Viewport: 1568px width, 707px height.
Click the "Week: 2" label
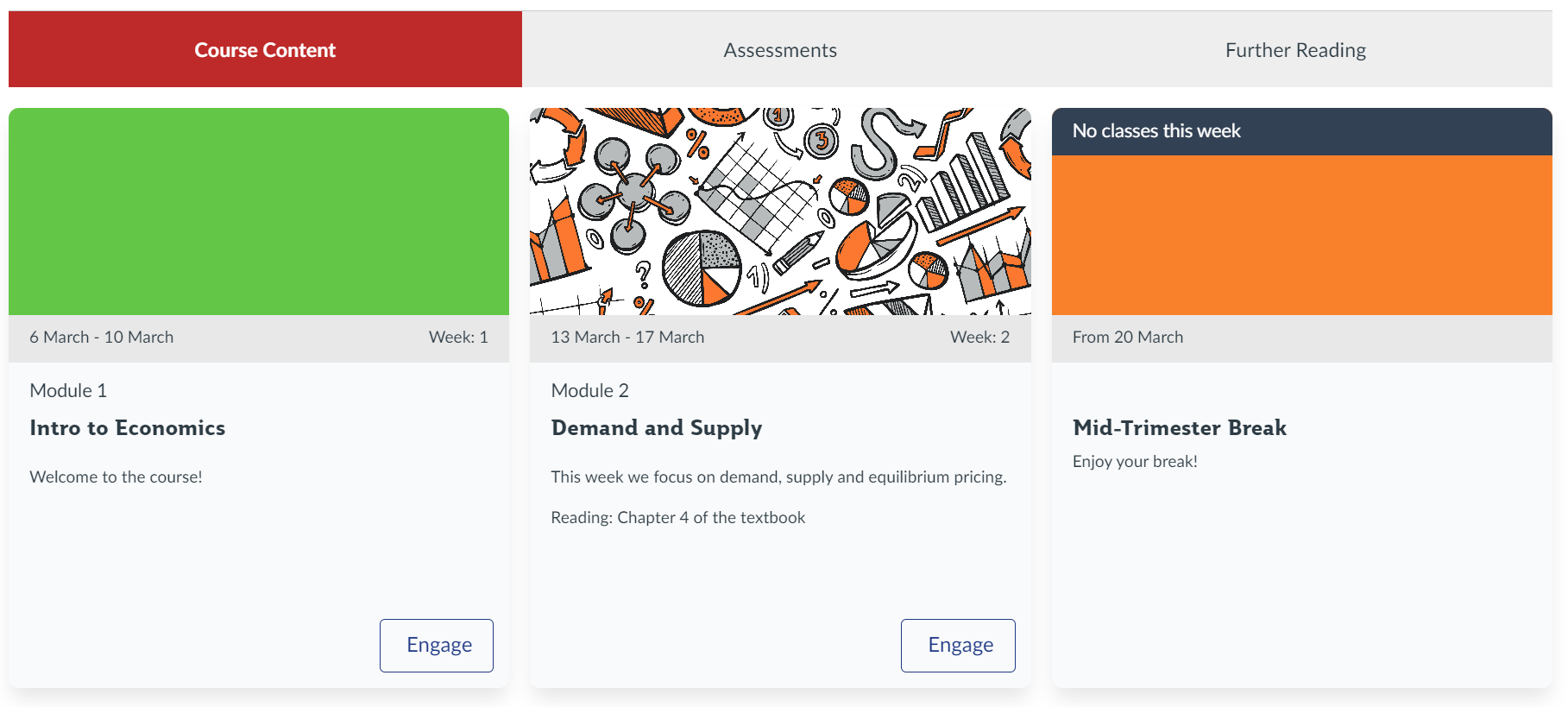[979, 338]
